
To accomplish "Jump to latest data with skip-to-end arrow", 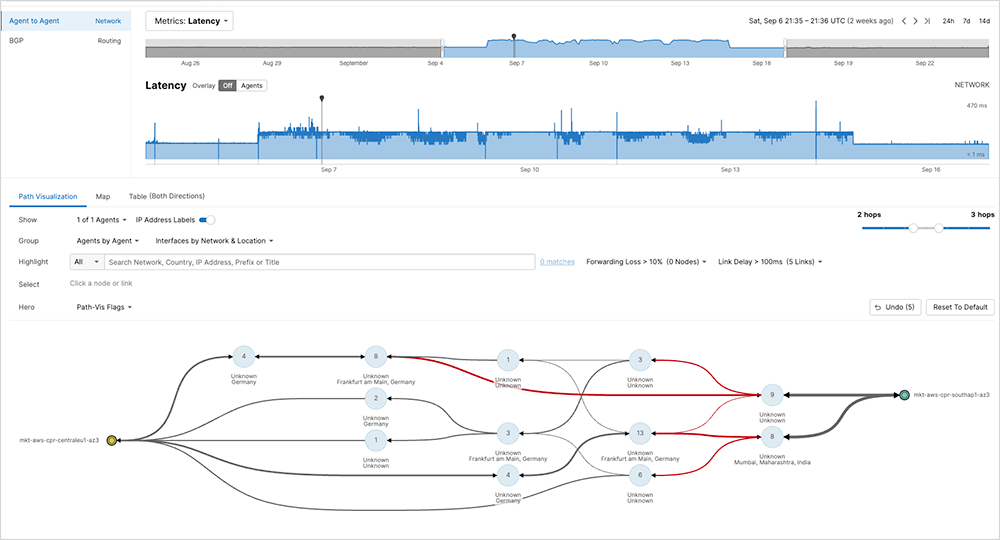I will [x=927, y=21].
